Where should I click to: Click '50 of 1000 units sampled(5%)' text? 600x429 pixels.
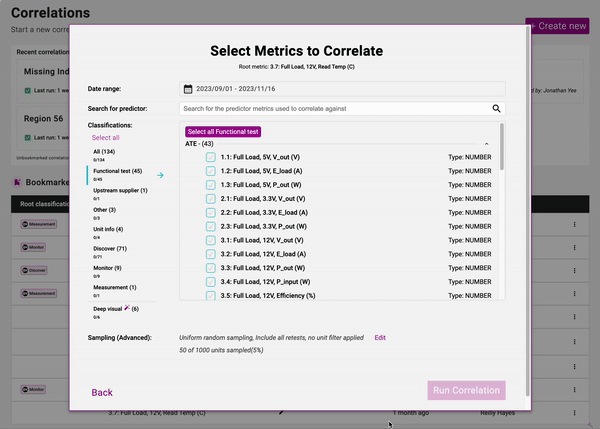(x=221, y=350)
